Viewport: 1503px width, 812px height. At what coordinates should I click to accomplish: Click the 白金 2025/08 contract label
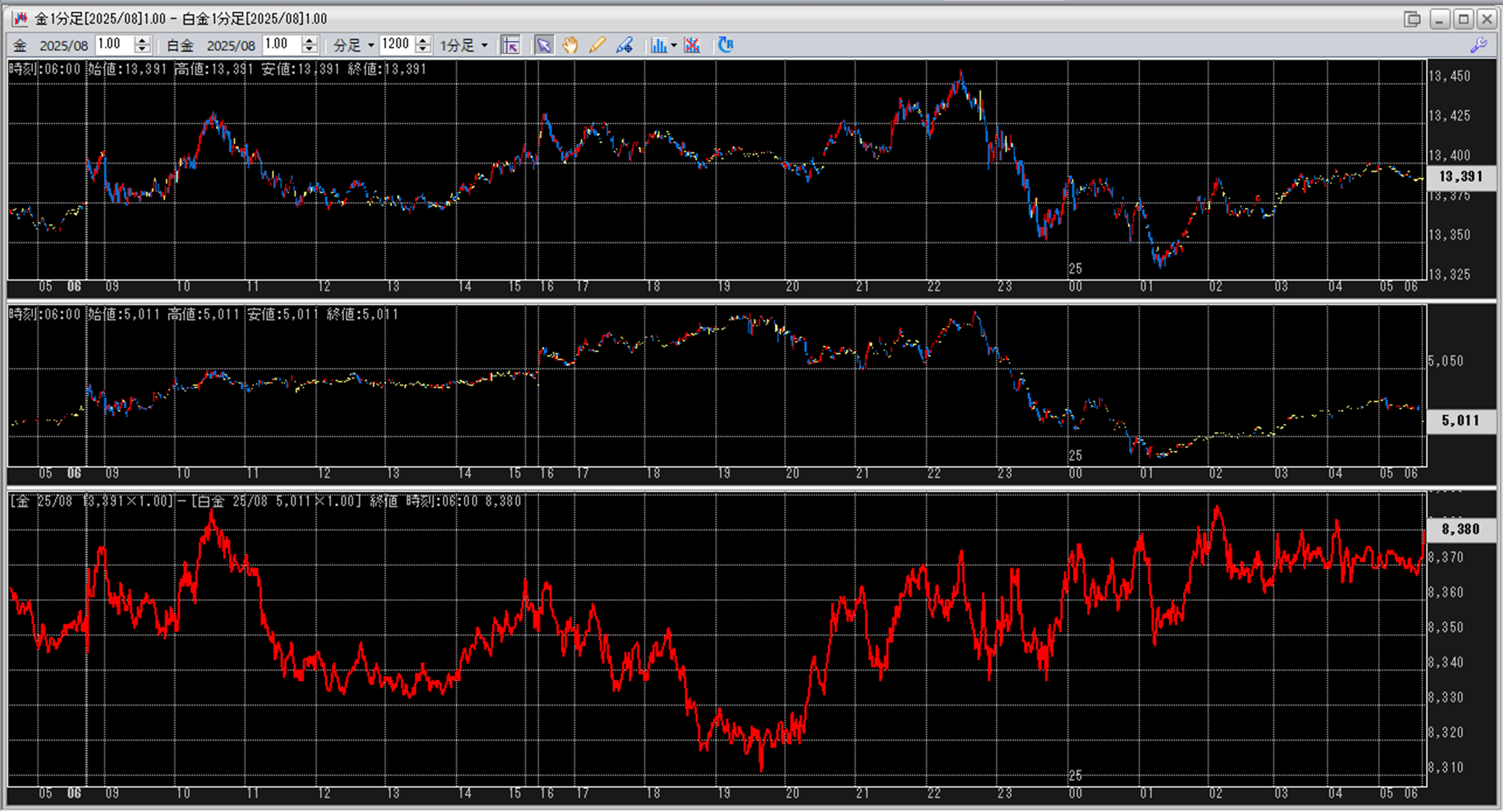click(x=211, y=46)
